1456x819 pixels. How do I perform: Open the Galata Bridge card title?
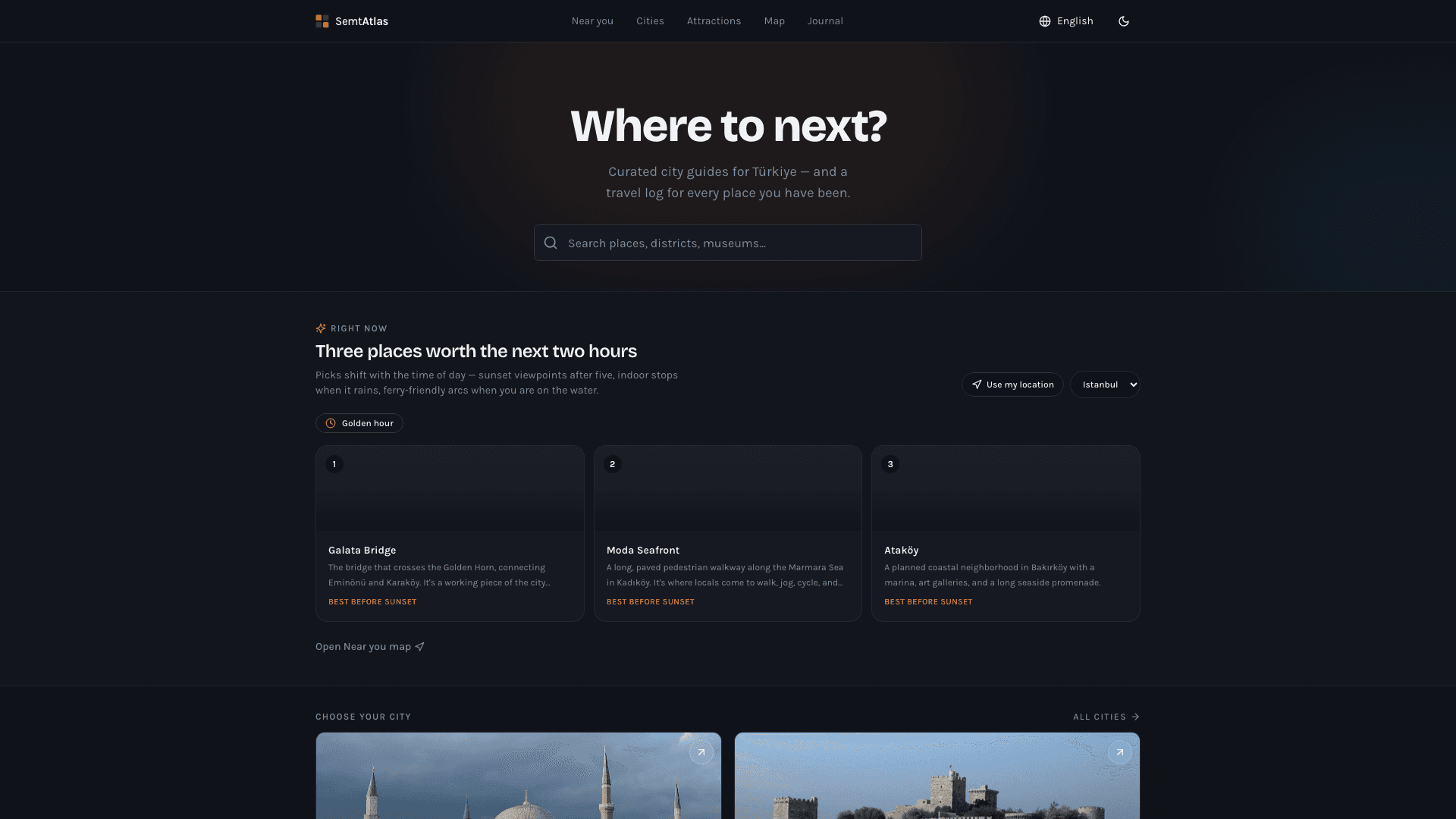(x=362, y=551)
